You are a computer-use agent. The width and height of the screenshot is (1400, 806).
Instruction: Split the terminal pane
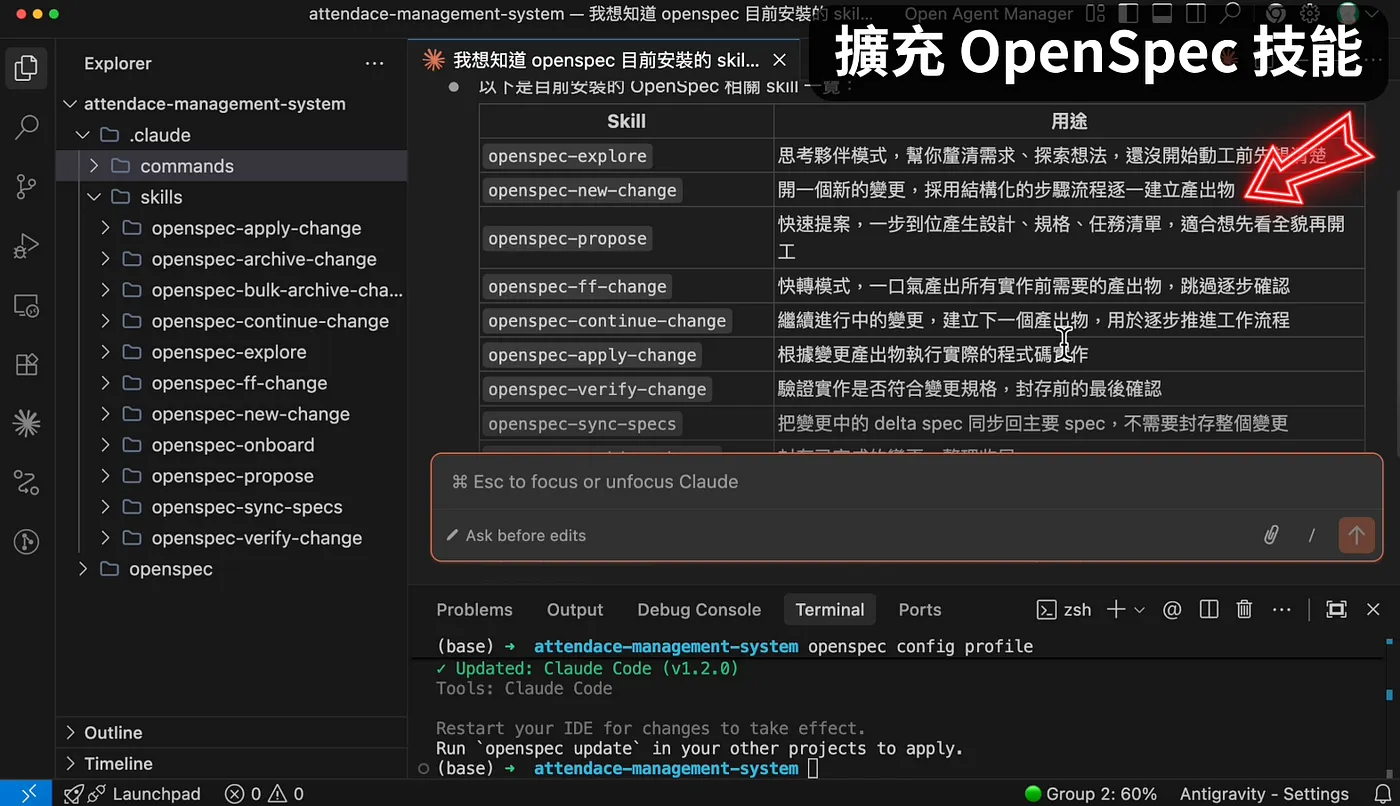click(x=1209, y=610)
